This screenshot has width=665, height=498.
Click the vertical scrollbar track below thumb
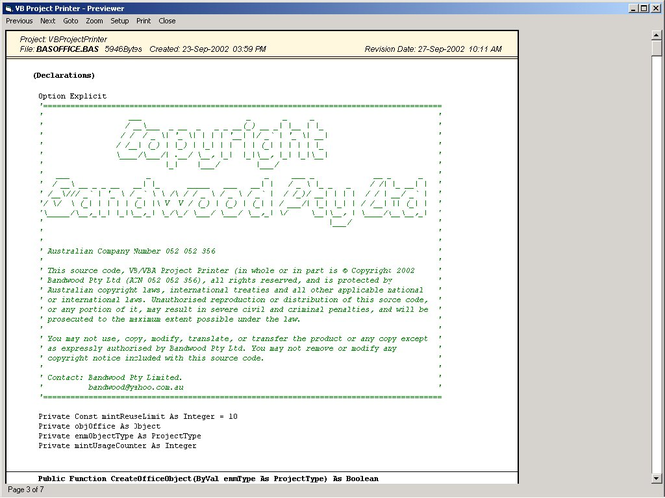pos(657,263)
